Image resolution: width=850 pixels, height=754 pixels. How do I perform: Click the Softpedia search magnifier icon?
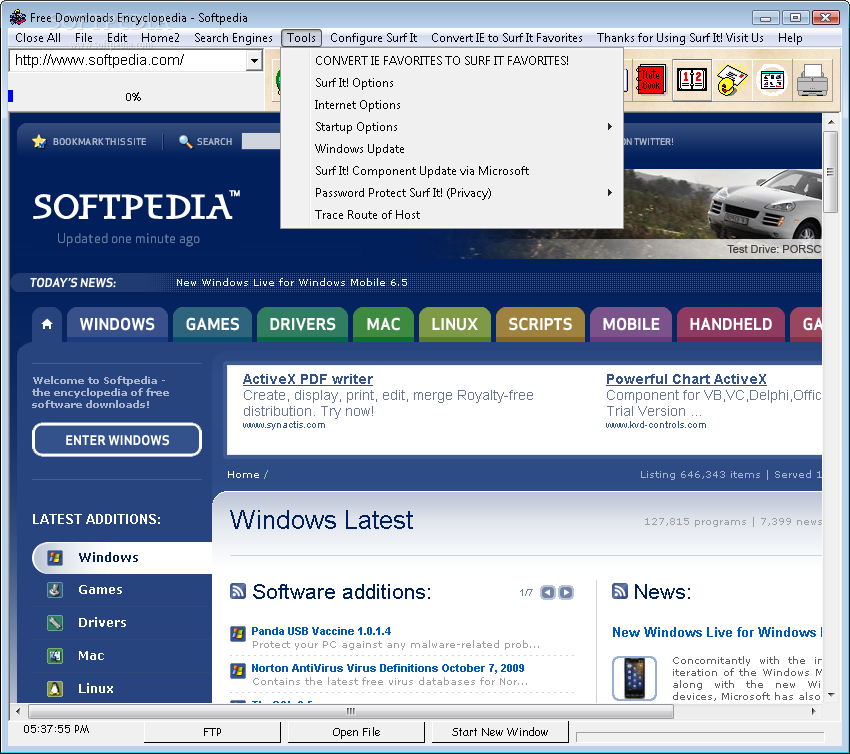pyautogui.click(x=185, y=141)
